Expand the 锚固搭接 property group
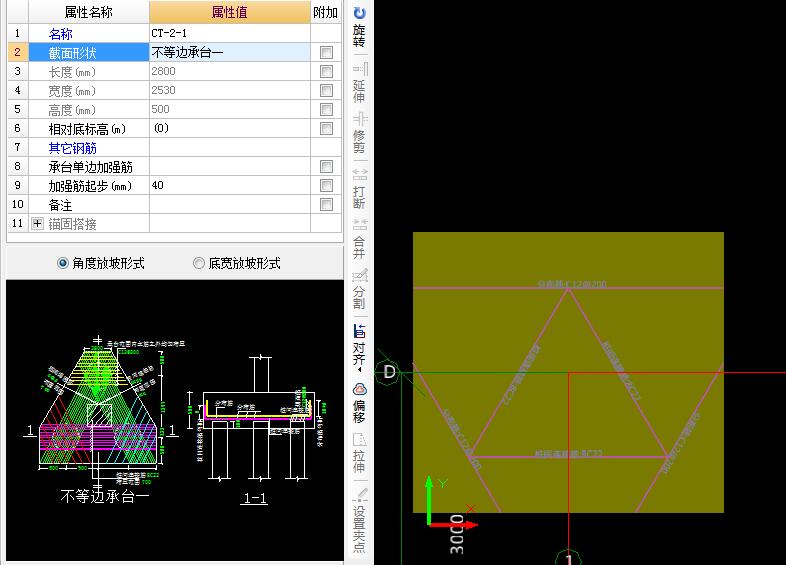The height and width of the screenshot is (565, 786). 38,224
